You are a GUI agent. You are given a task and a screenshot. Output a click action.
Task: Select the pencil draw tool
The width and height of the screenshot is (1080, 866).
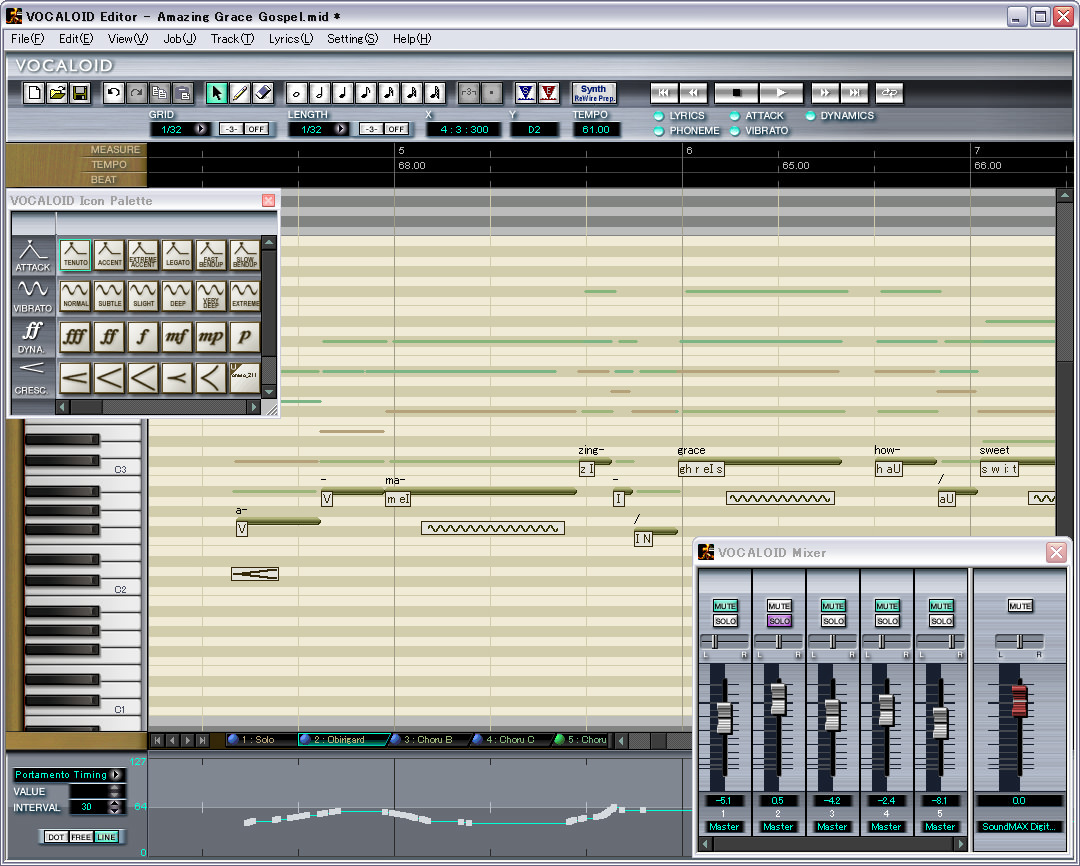tap(240, 93)
